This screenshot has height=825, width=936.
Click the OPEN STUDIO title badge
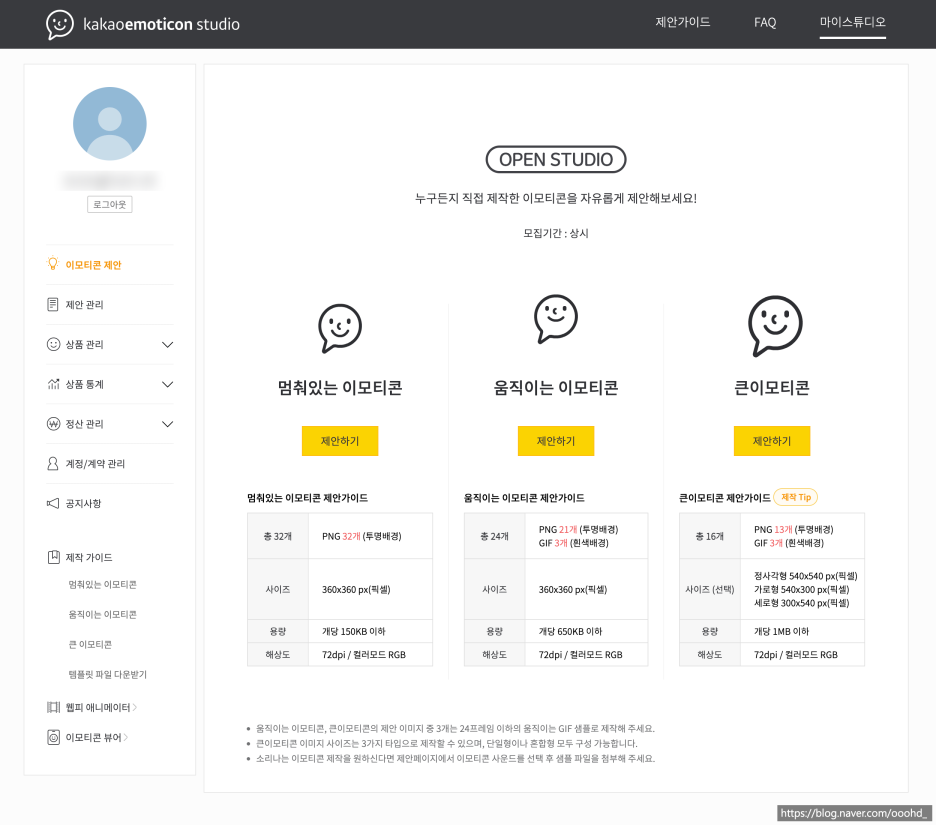556,159
